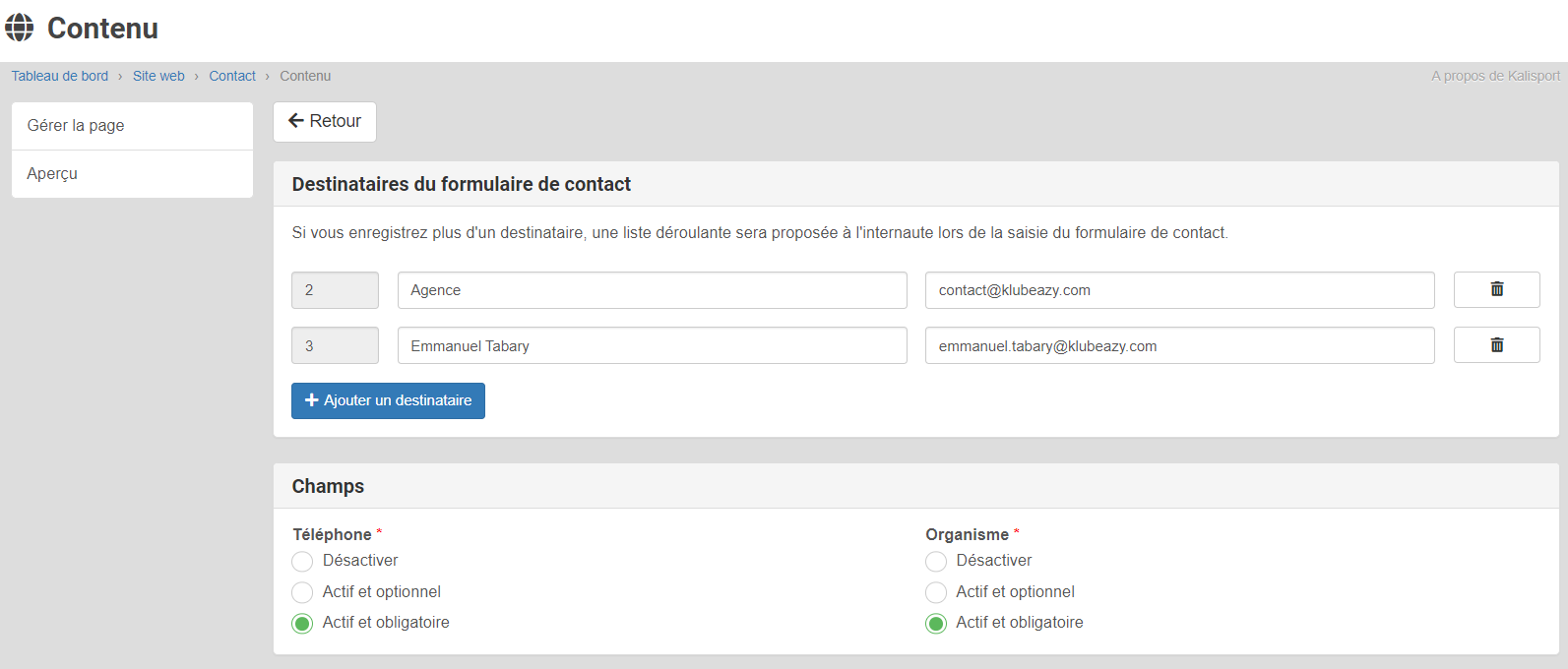Viewport: 1568px width, 669px height.
Task: Select Actif et obligatoire for Téléphone
Action: coord(302,624)
